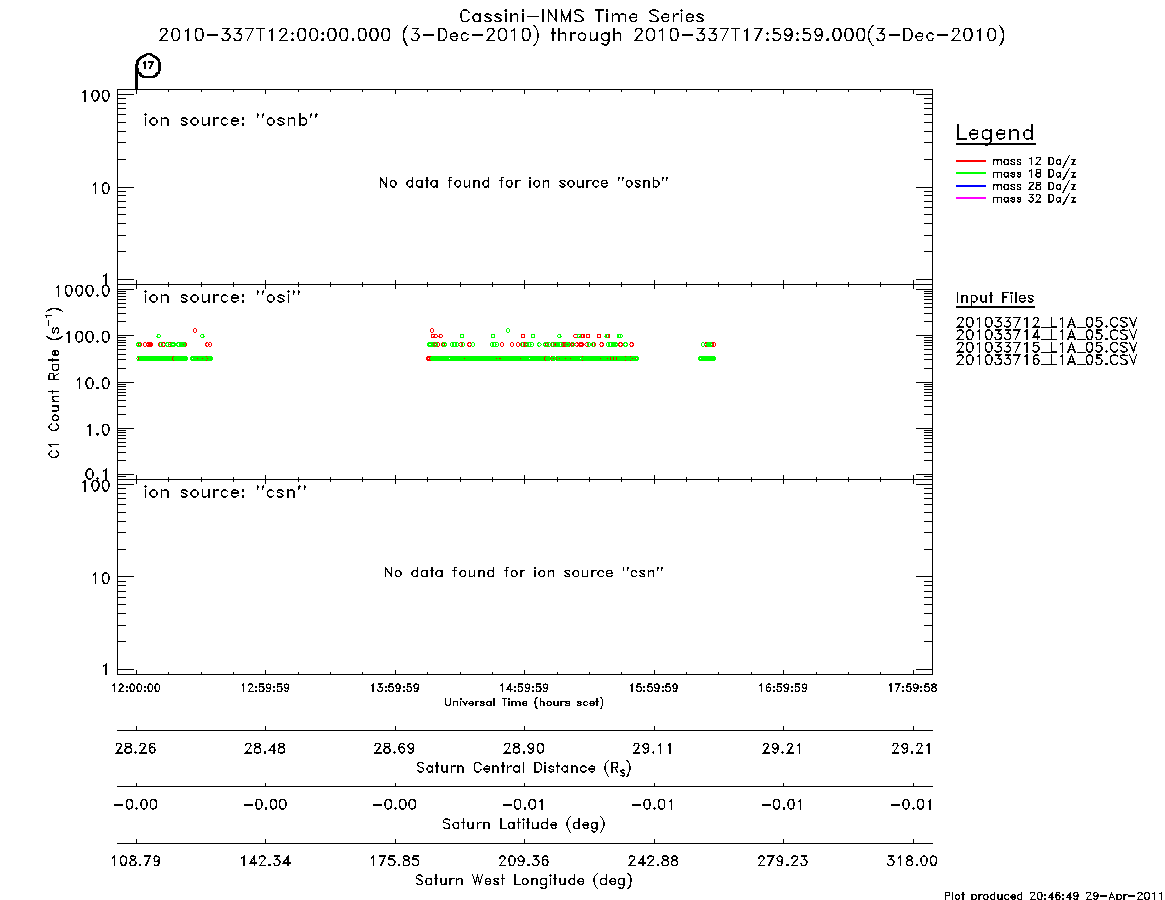The width and height of the screenshot is (1165, 900).
Task: Click the 15:59:59 time tick label
Action: pos(654,688)
